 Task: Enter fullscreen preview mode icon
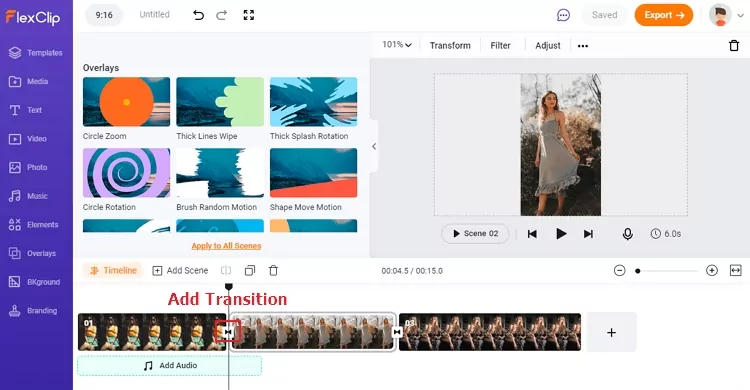pyautogui.click(x=249, y=15)
